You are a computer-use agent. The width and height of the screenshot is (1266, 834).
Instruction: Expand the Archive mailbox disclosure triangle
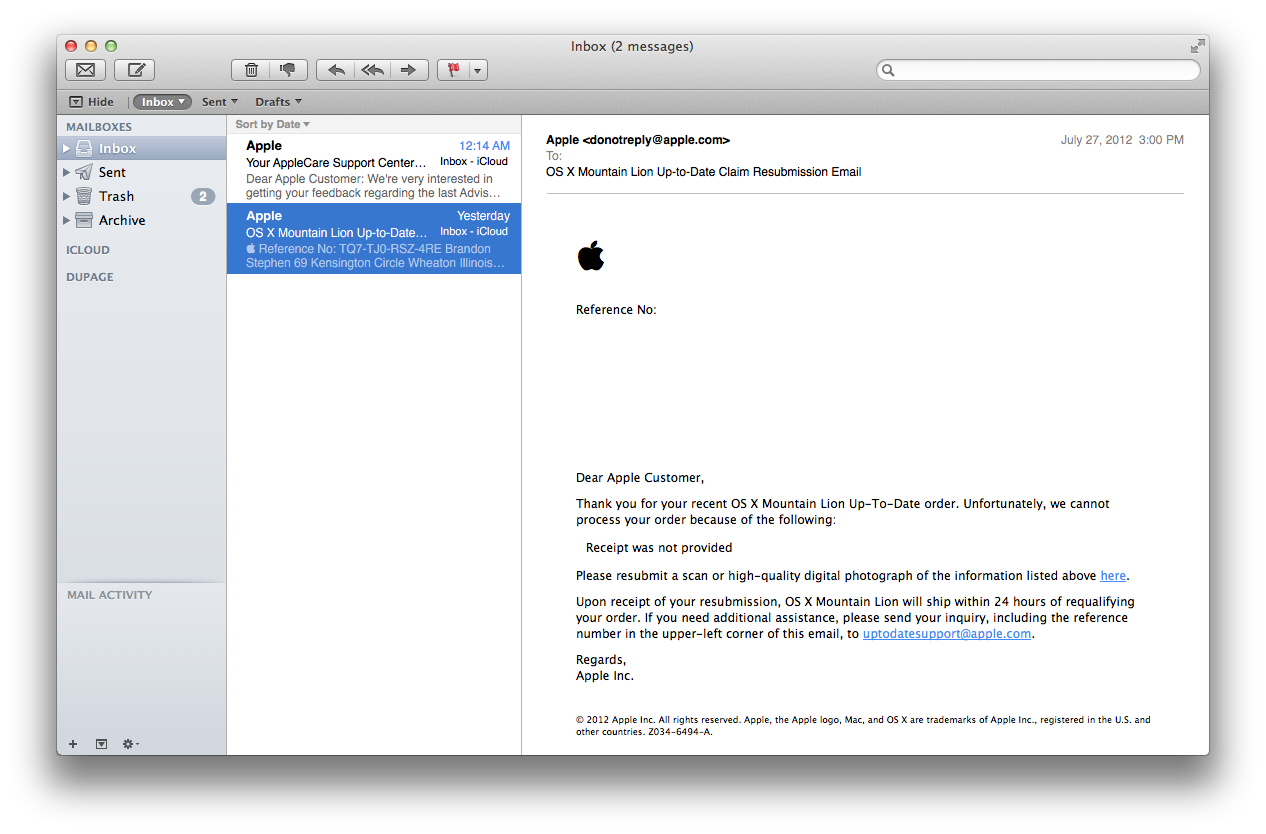pos(67,220)
